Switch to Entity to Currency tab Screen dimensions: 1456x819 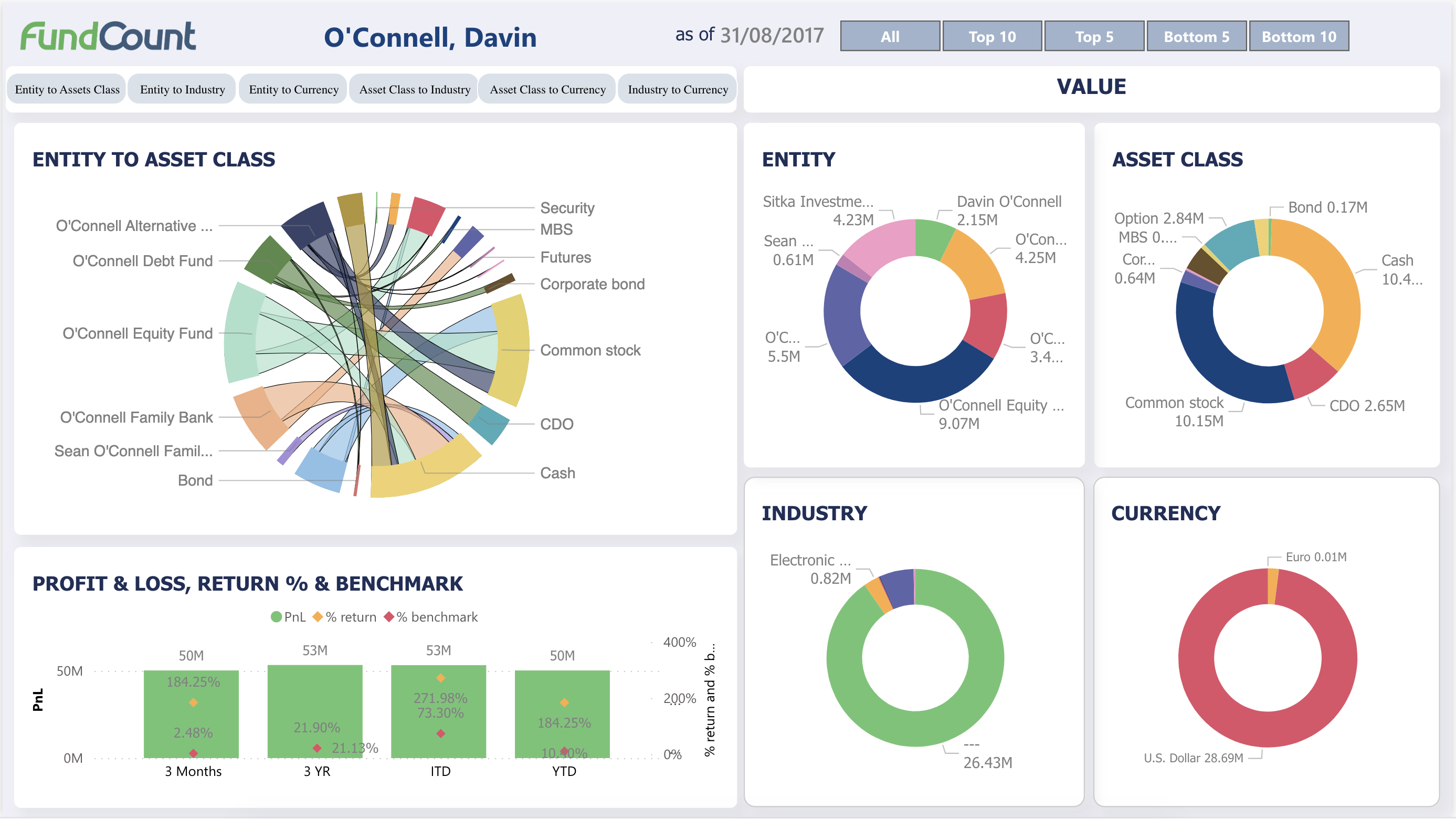point(293,89)
